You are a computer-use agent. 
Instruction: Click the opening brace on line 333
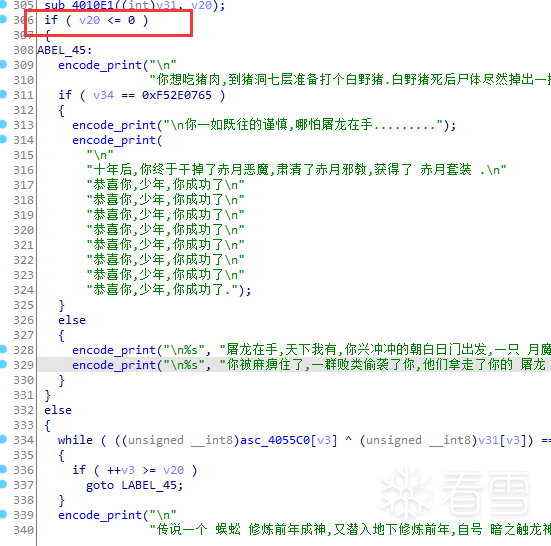point(47,425)
